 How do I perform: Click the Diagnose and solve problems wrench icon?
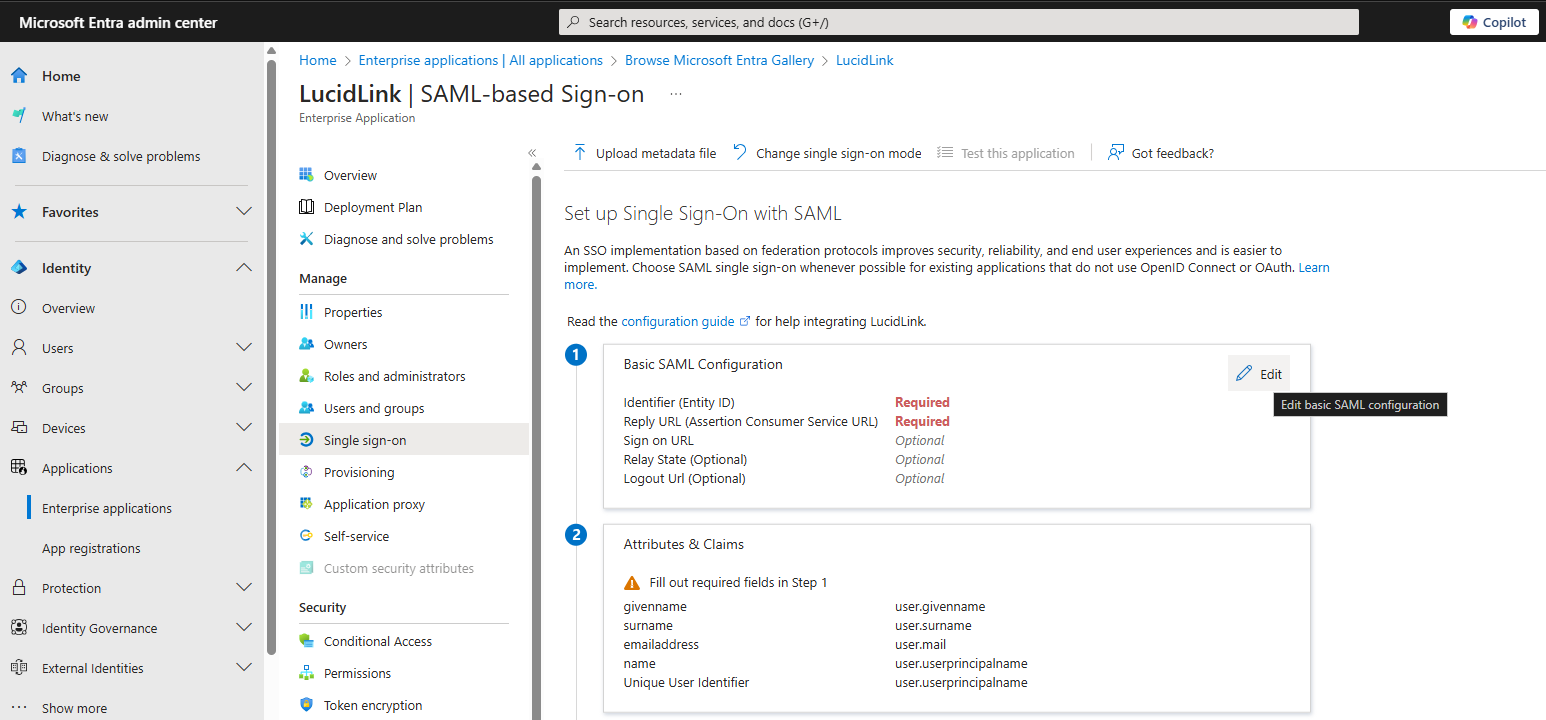[307, 239]
